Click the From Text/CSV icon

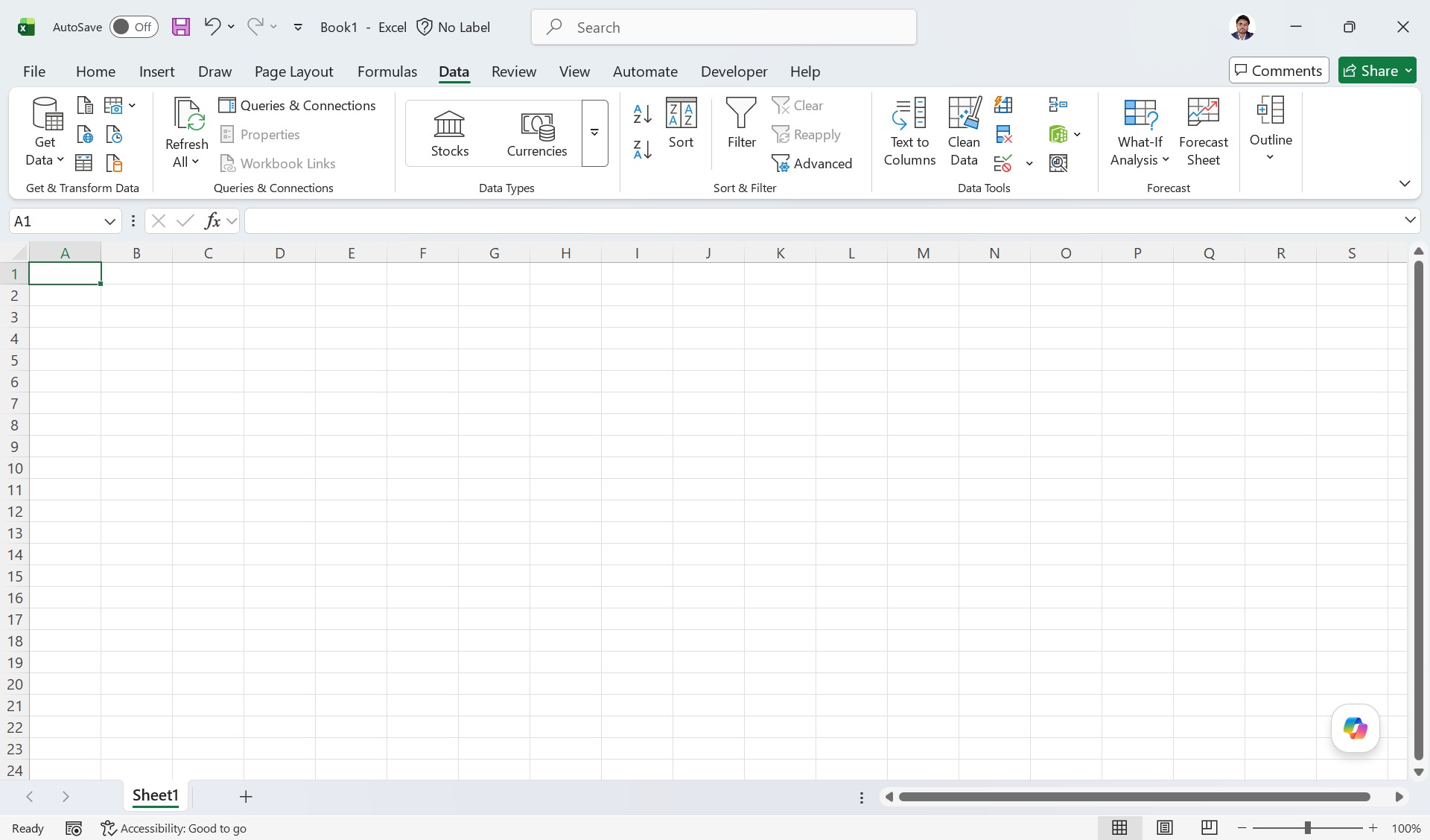[x=85, y=106]
